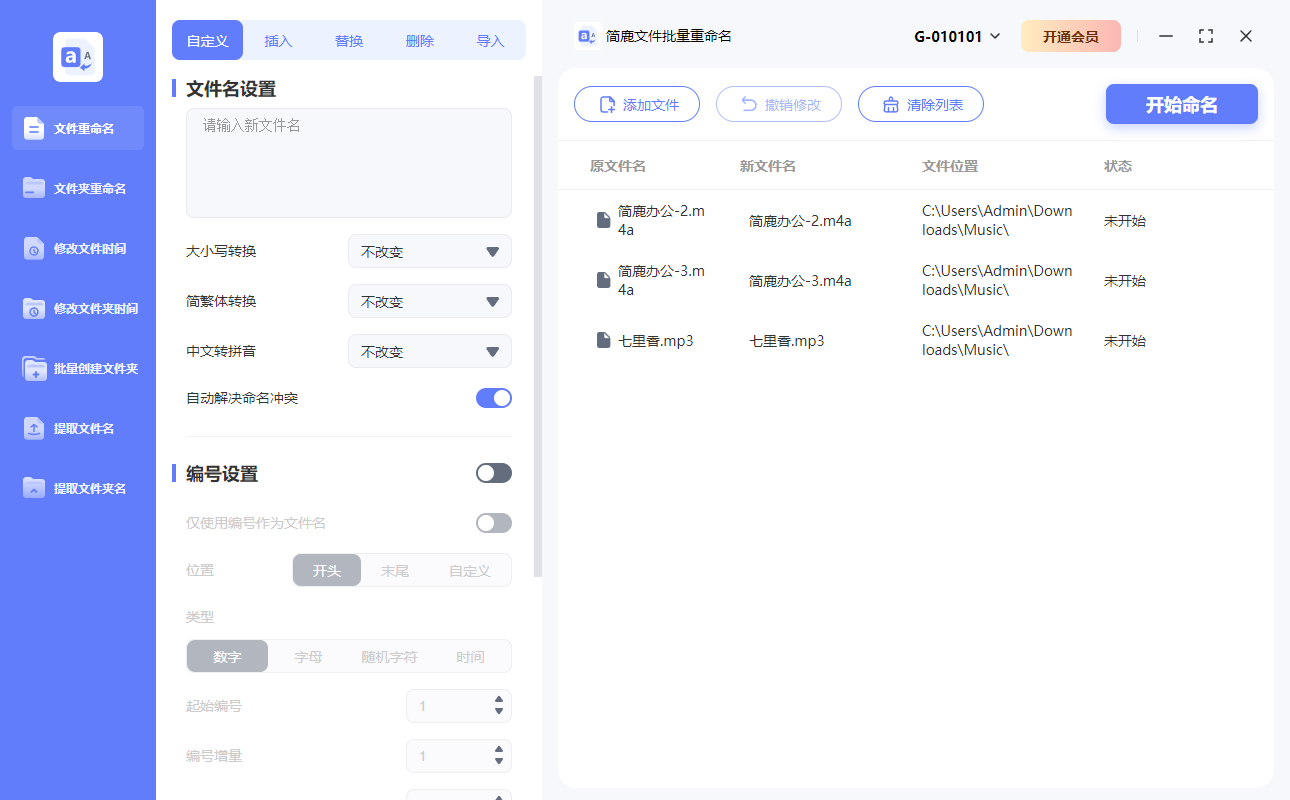This screenshot has width=1290, height=800.
Task: Select the 提取文件夹名 tool
Action: (x=77, y=488)
